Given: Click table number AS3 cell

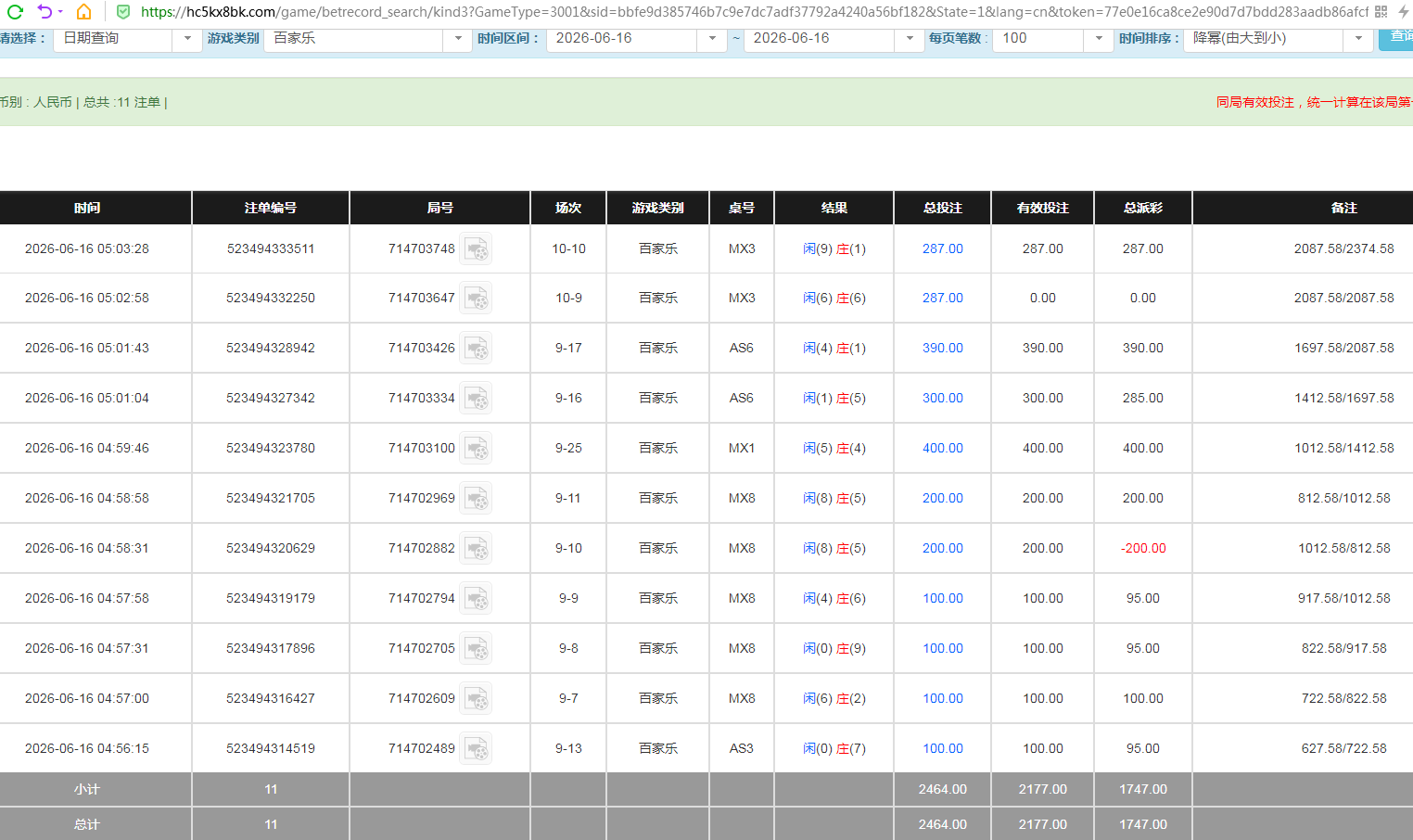Looking at the screenshot, I should (x=742, y=748).
